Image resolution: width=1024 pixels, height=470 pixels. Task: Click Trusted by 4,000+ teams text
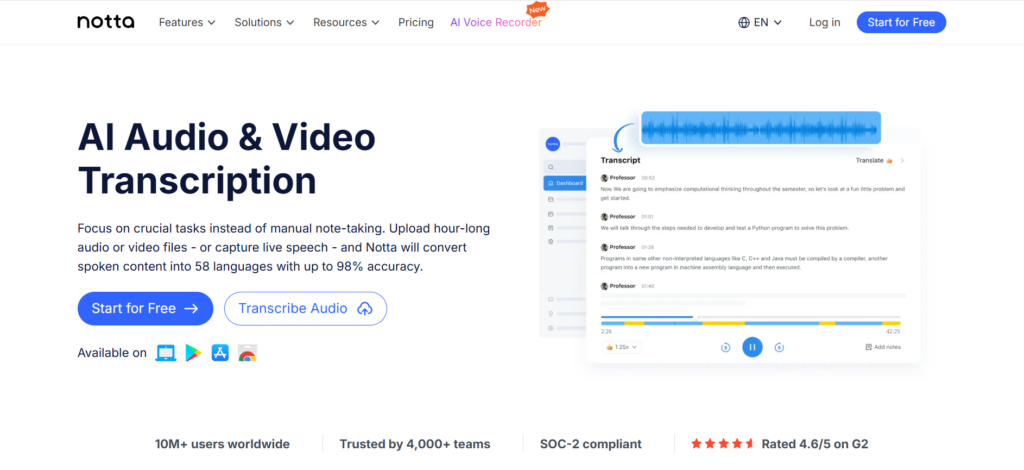point(415,444)
